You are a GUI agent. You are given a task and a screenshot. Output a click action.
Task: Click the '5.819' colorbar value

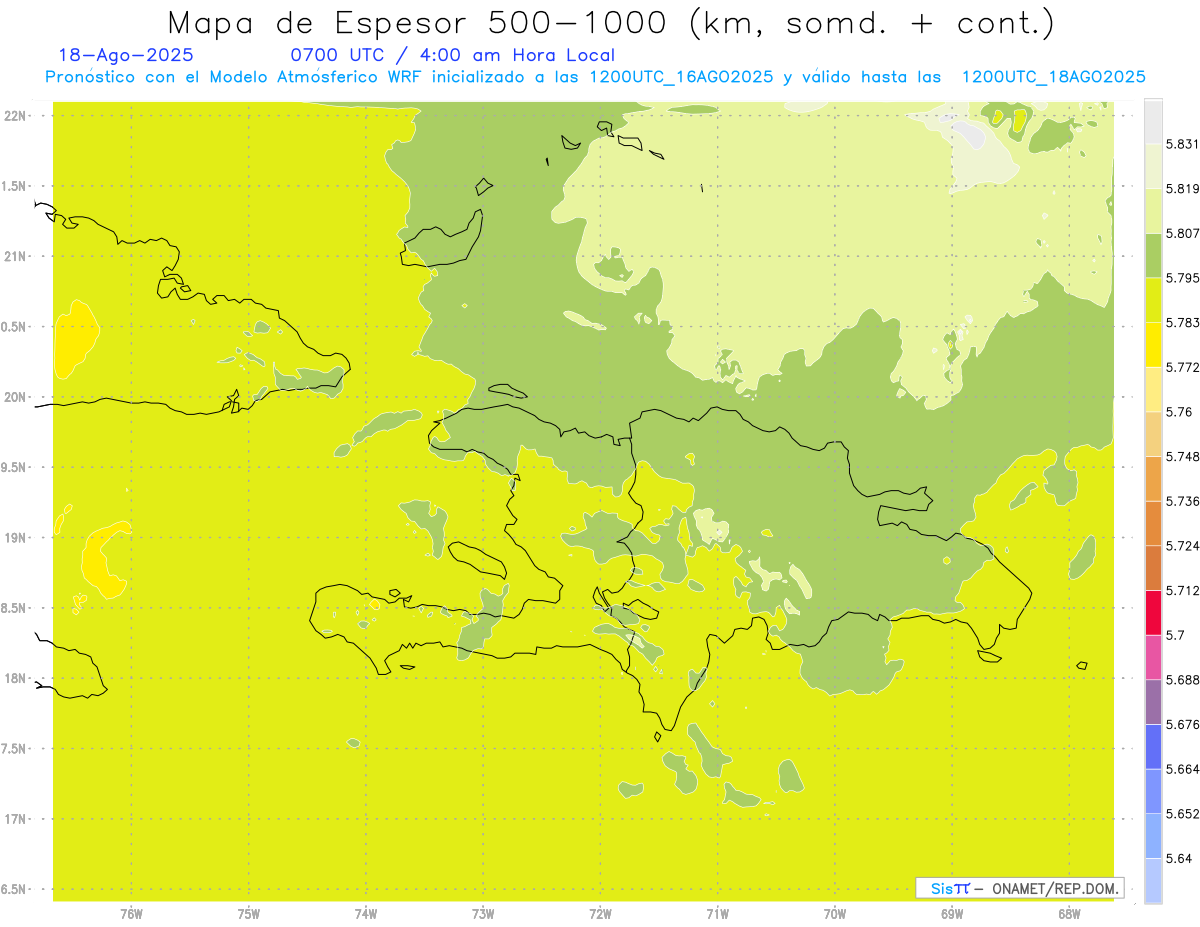pyautogui.click(x=1182, y=189)
